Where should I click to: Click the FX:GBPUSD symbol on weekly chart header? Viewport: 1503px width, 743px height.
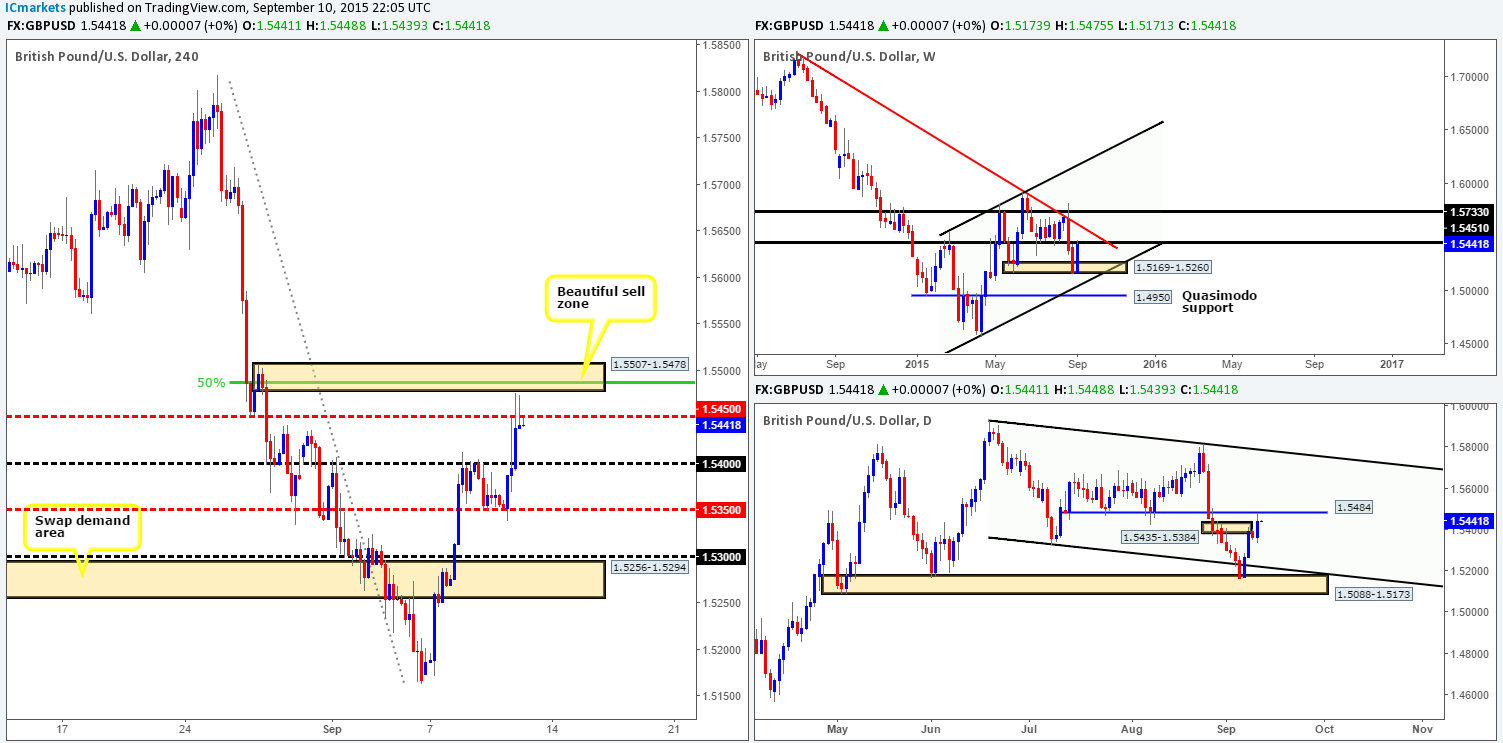click(x=787, y=28)
